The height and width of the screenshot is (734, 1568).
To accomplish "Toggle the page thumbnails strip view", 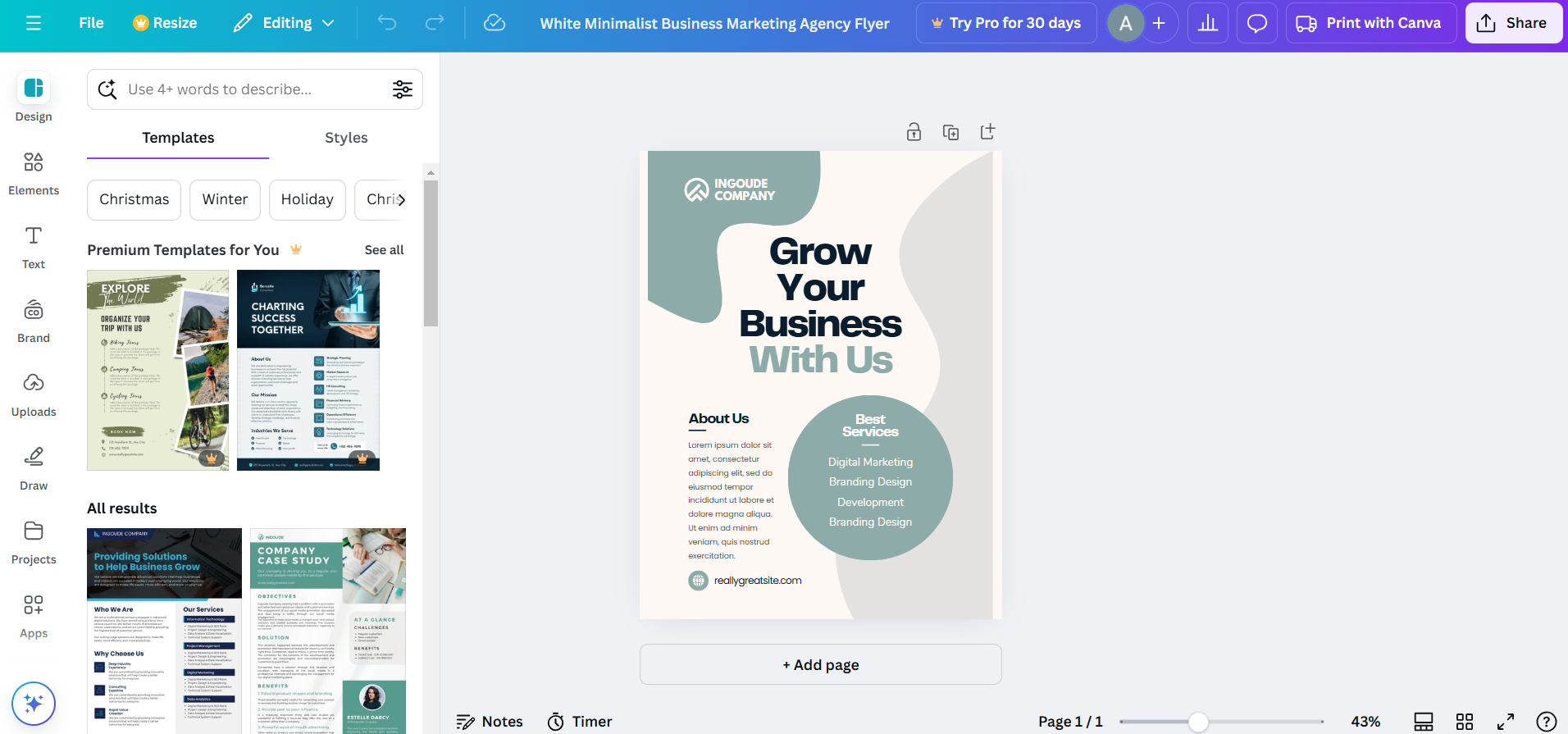I will pyautogui.click(x=1424, y=722).
